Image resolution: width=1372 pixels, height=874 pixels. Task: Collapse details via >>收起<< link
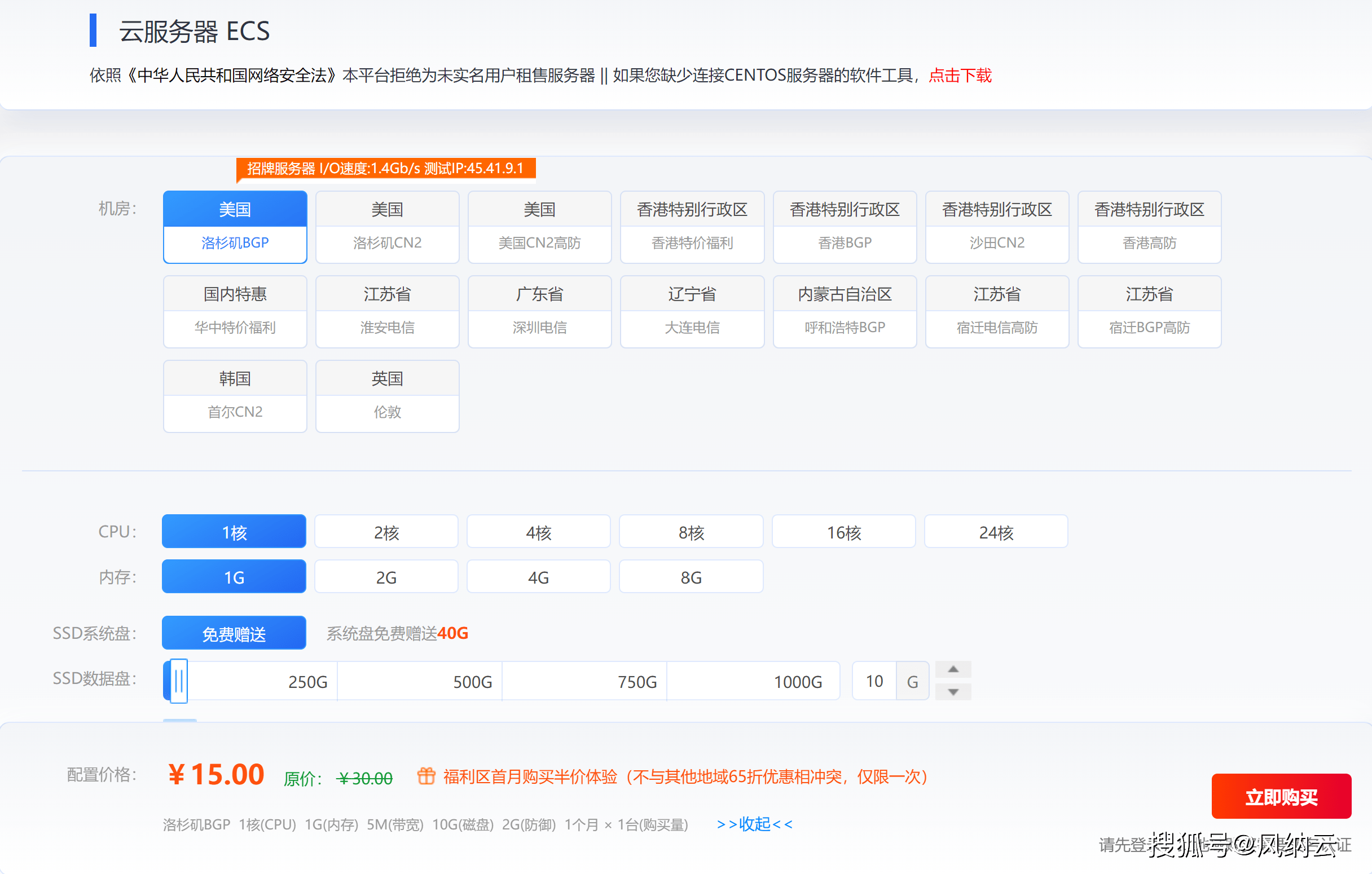pos(754,824)
